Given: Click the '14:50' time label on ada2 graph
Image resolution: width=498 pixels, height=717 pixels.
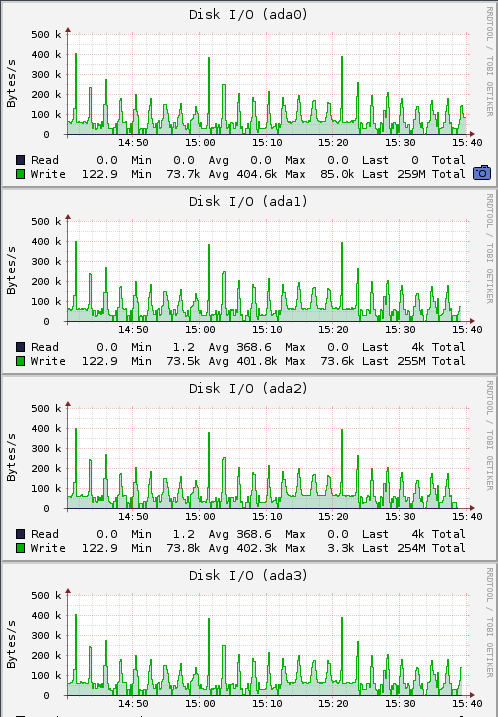Looking at the screenshot, I should coord(133,517).
